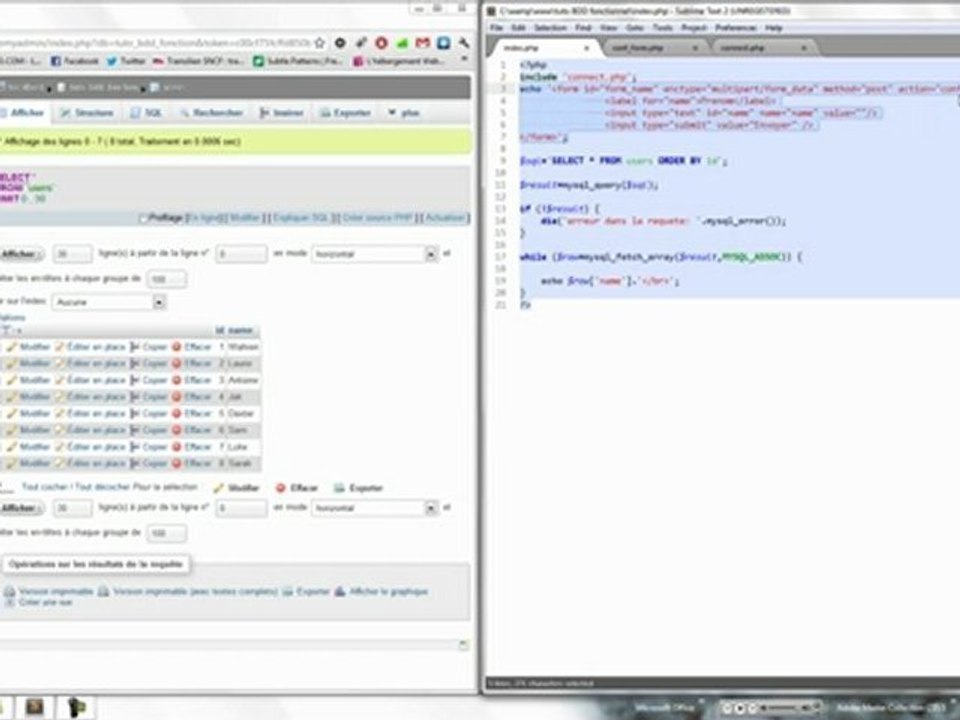The height and width of the screenshot is (720, 960).
Task: Click the red circular extension icon
Action: tap(381, 43)
